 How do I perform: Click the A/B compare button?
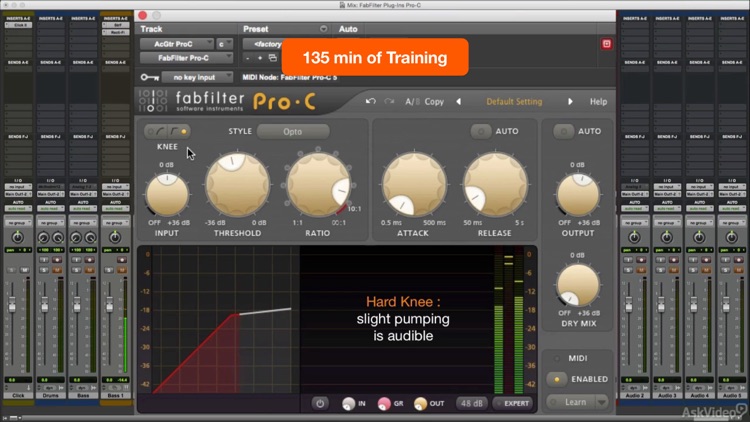coord(412,101)
